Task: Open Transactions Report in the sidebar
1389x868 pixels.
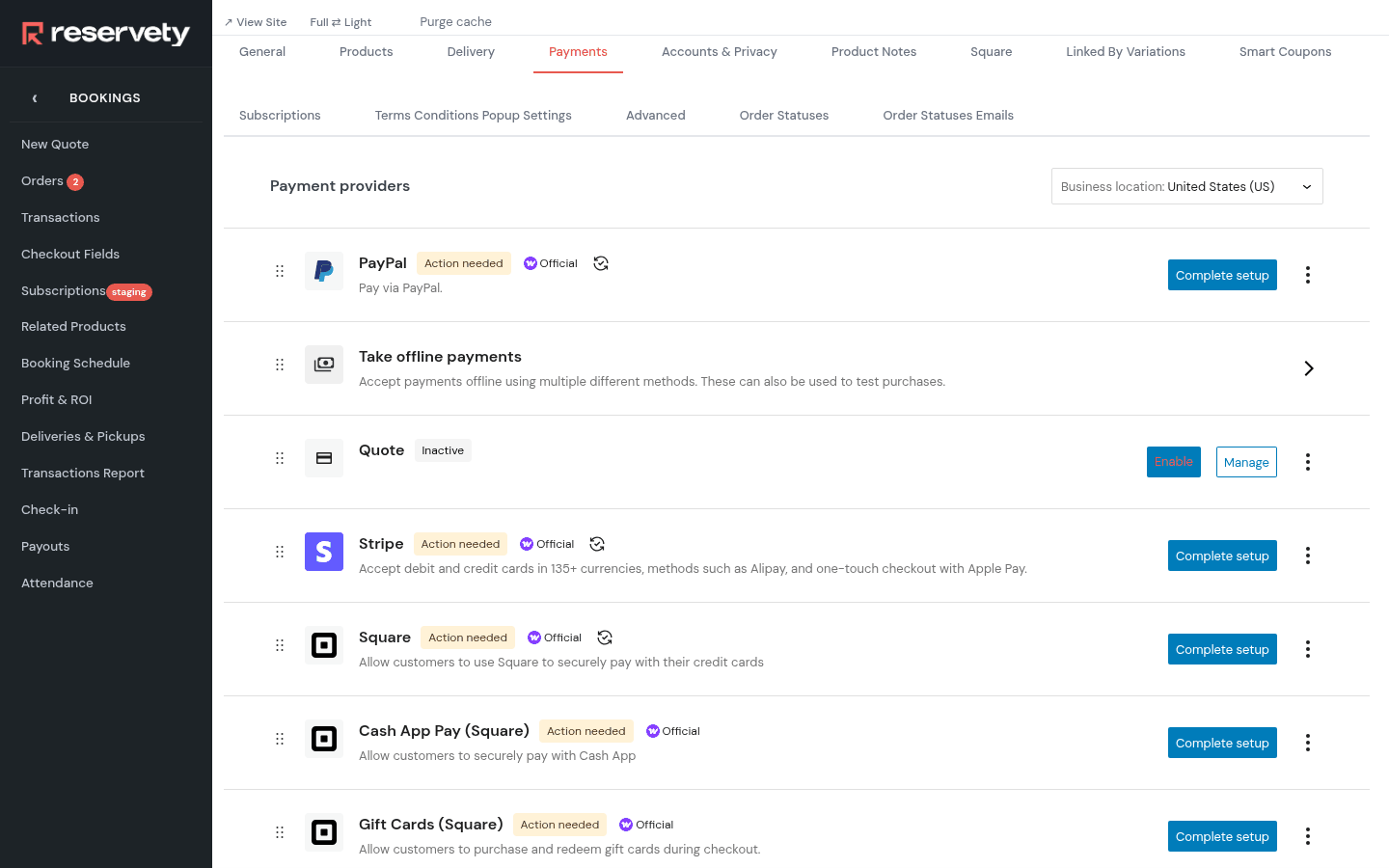Action: pyautogui.click(x=83, y=474)
